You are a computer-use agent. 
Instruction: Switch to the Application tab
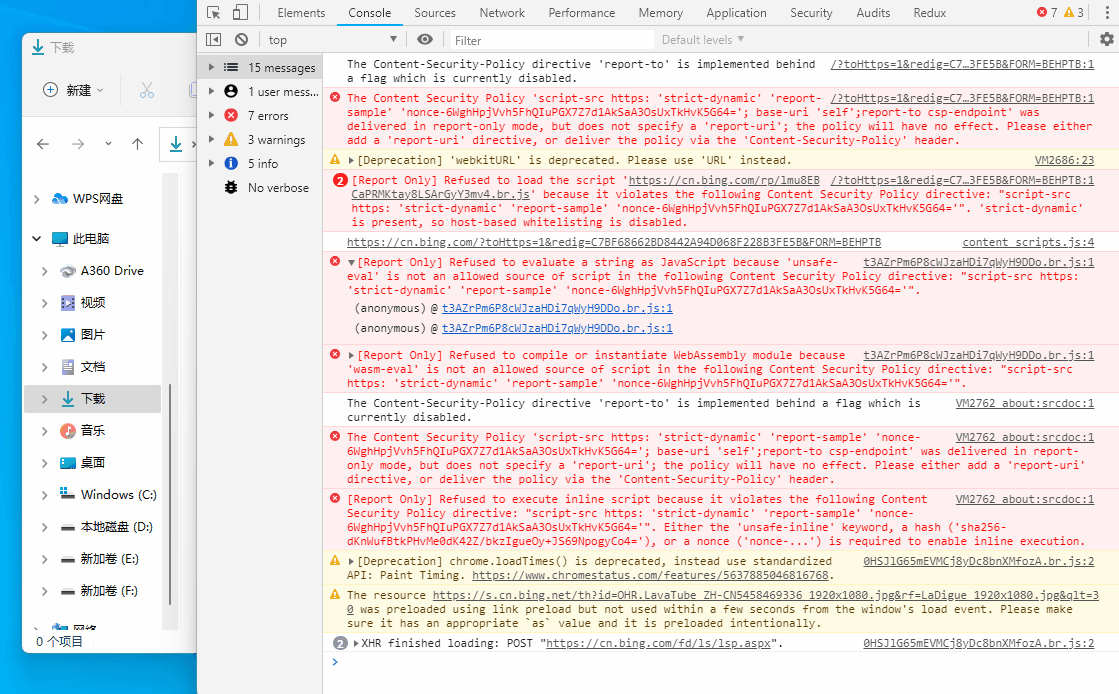click(736, 13)
